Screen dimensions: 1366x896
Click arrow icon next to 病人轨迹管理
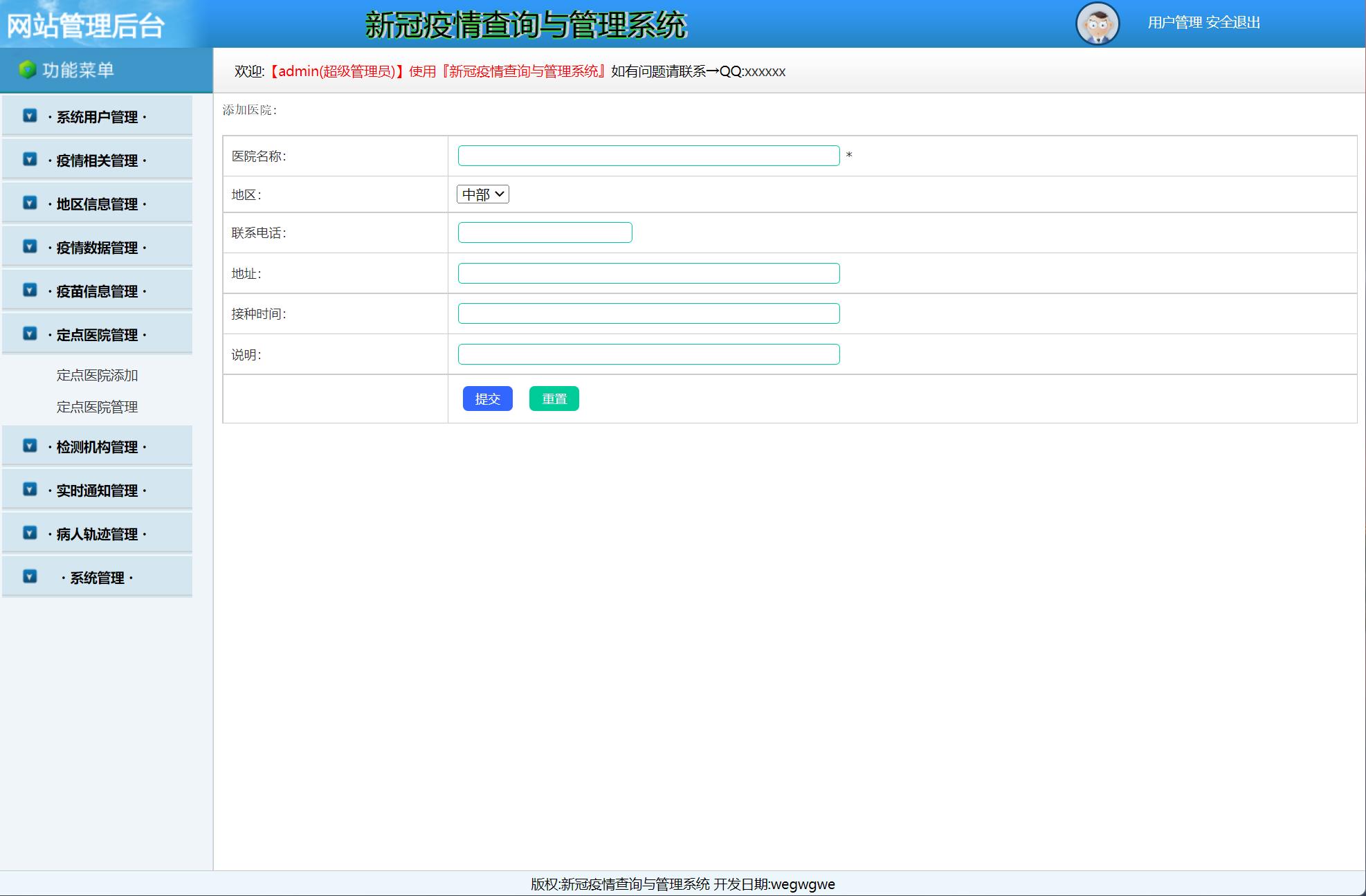pos(30,533)
